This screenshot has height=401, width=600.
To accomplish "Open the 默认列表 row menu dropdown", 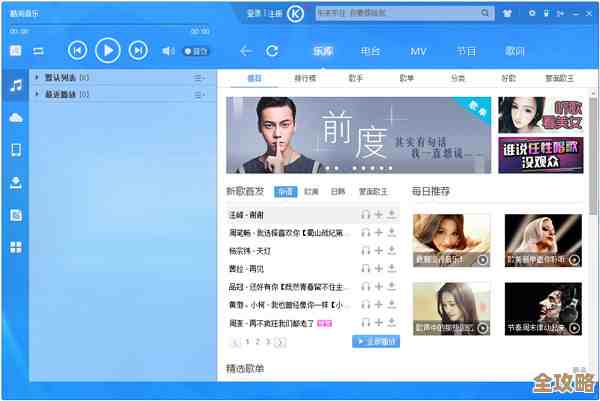I will pyautogui.click(x=199, y=78).
